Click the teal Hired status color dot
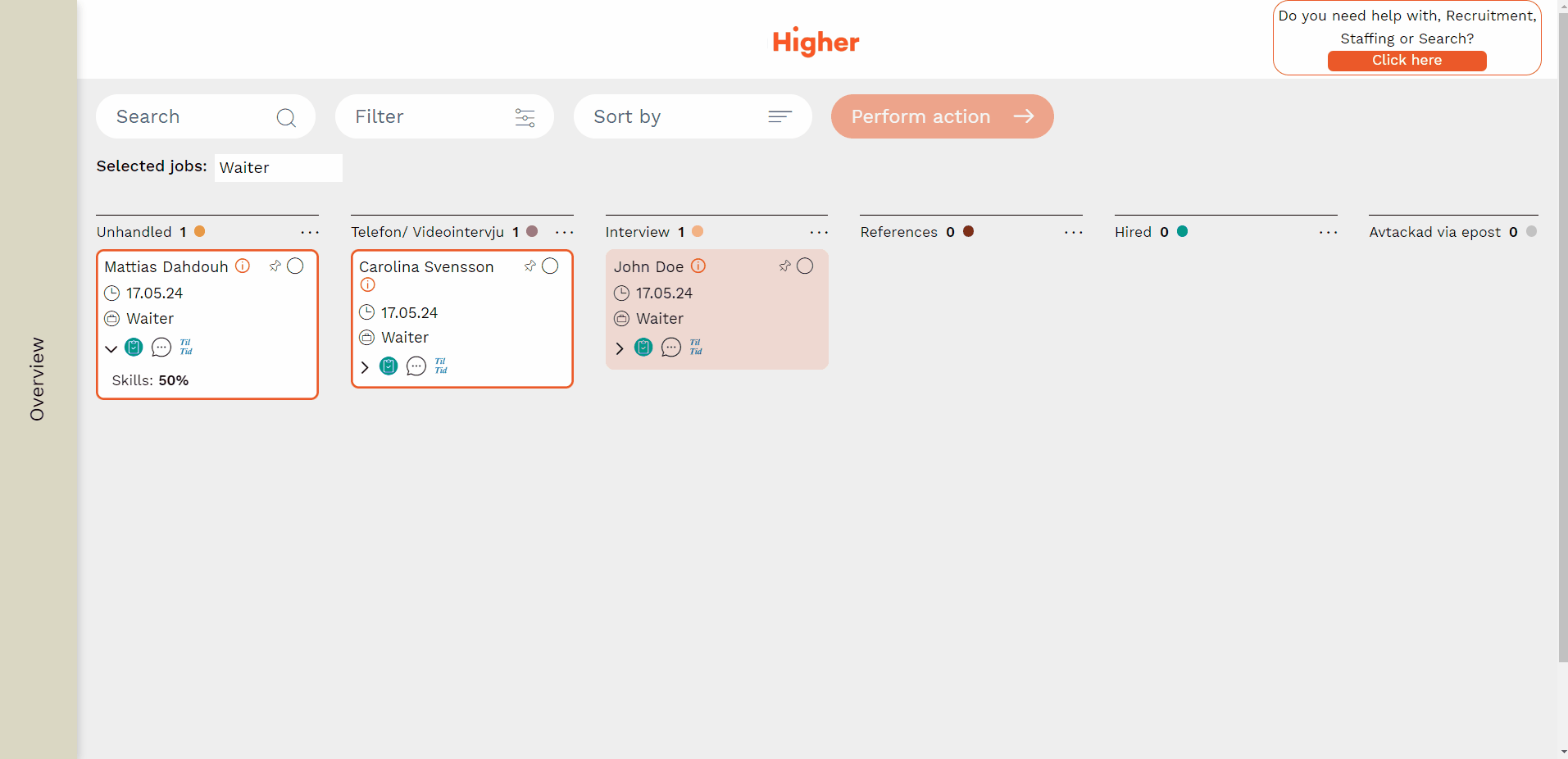Image resolution: width=1568 pixels, height=759 pixels. (x=1182, y=231)
